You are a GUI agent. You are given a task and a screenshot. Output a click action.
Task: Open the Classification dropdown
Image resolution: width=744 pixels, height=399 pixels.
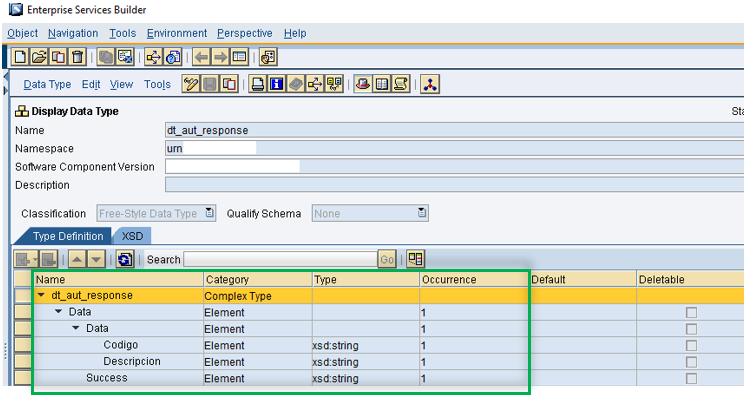[x=209, y=213]
